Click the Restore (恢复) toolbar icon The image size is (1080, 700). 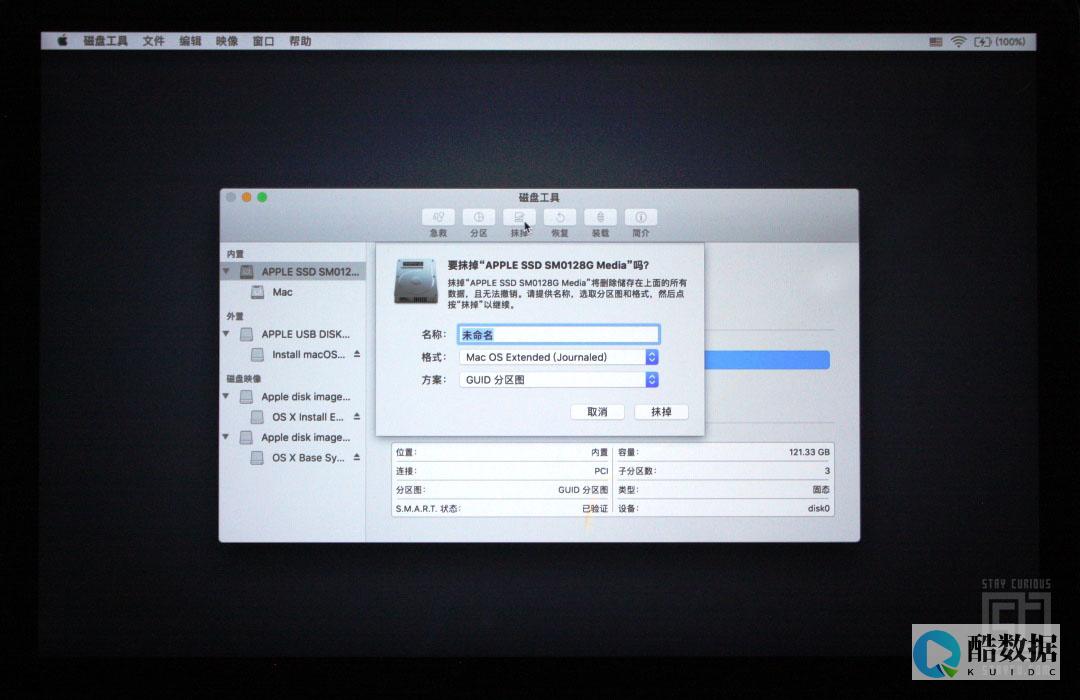coord(560,218)
